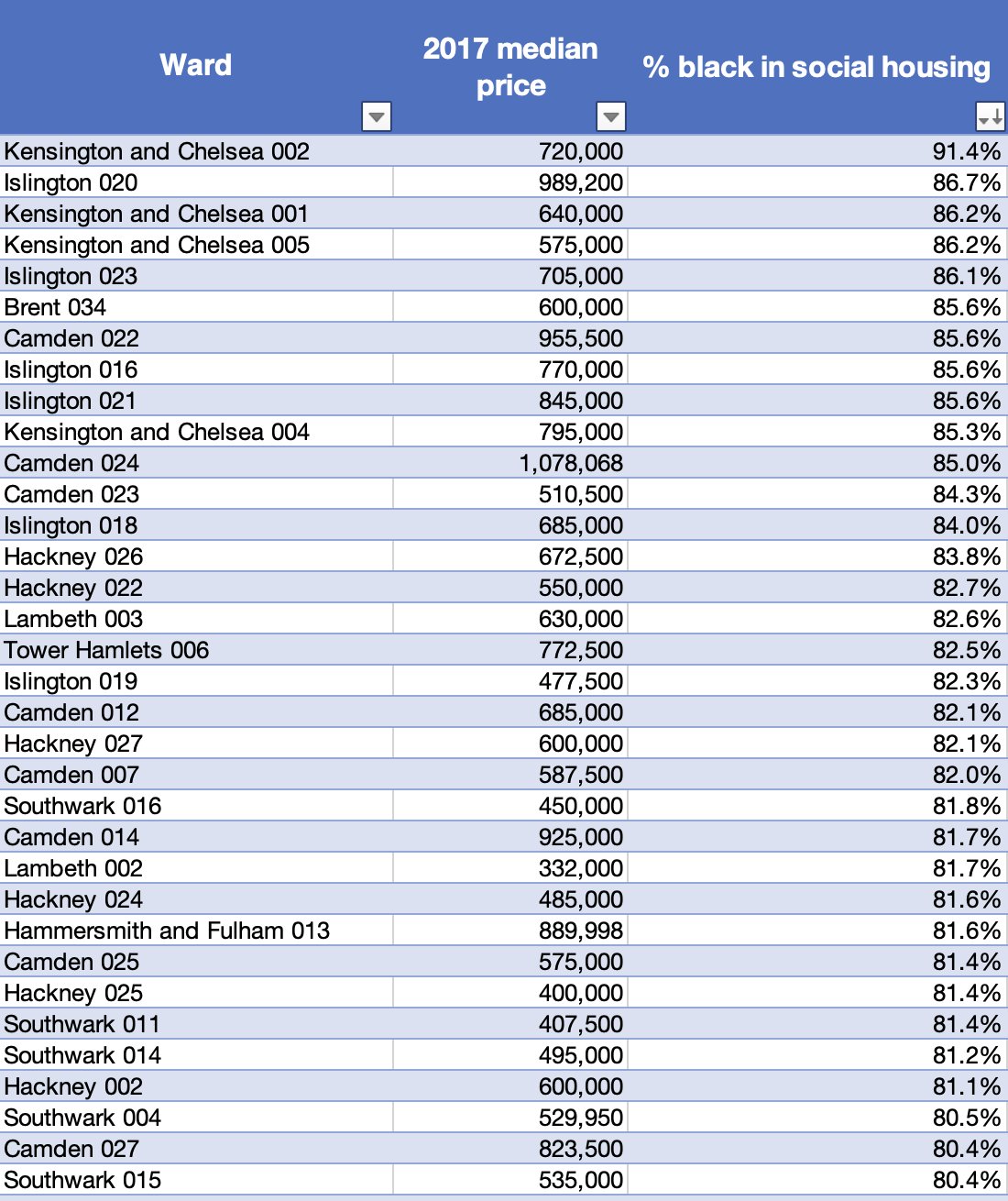The width and height of the screenshot is (1008, 1201).
Task: Select the Tower Hamlets 006 cell
Action: [196, 650]
